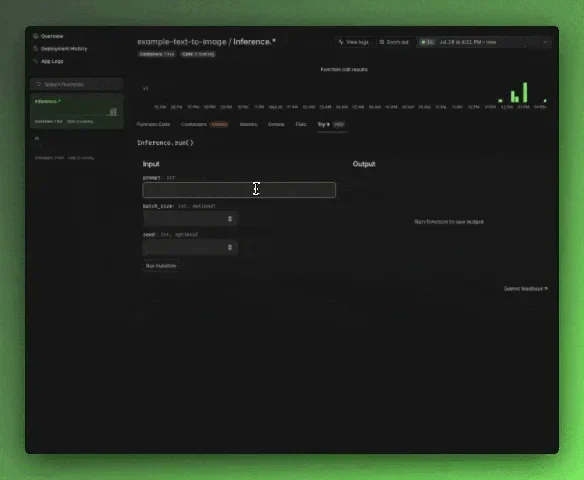Switch to the Function Calls tab
This screenshot has height=480, width=584.
click(x=153, y=124)
